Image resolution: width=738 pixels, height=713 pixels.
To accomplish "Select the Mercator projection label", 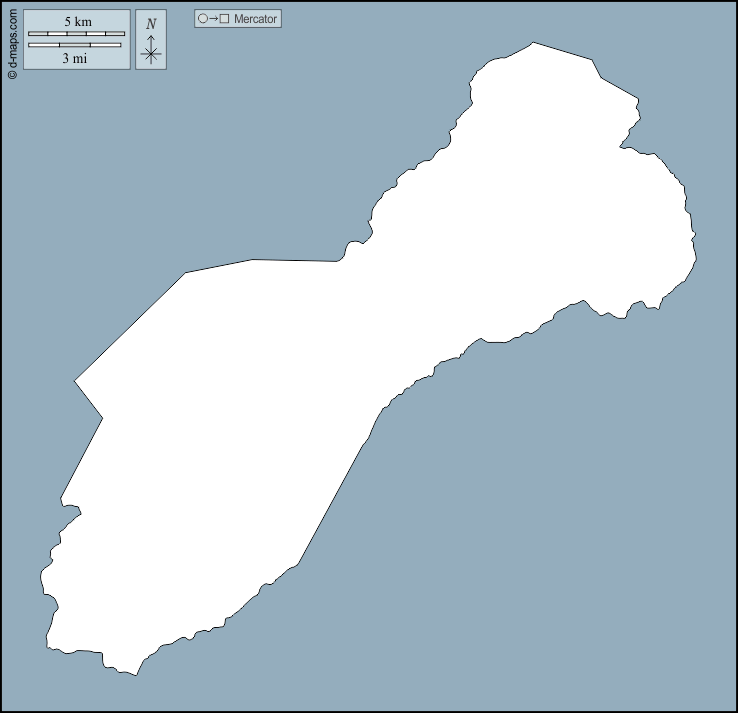I will (x=255, y=19).
